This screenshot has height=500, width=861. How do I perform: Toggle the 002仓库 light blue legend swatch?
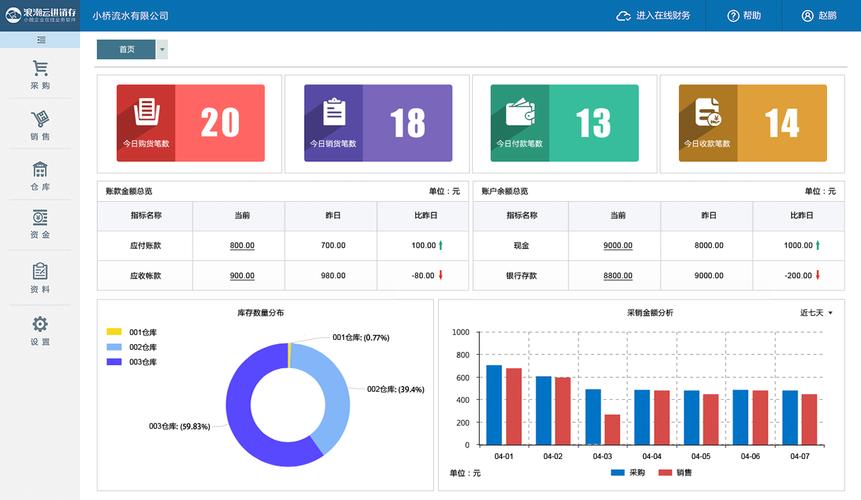click(114, 347)
